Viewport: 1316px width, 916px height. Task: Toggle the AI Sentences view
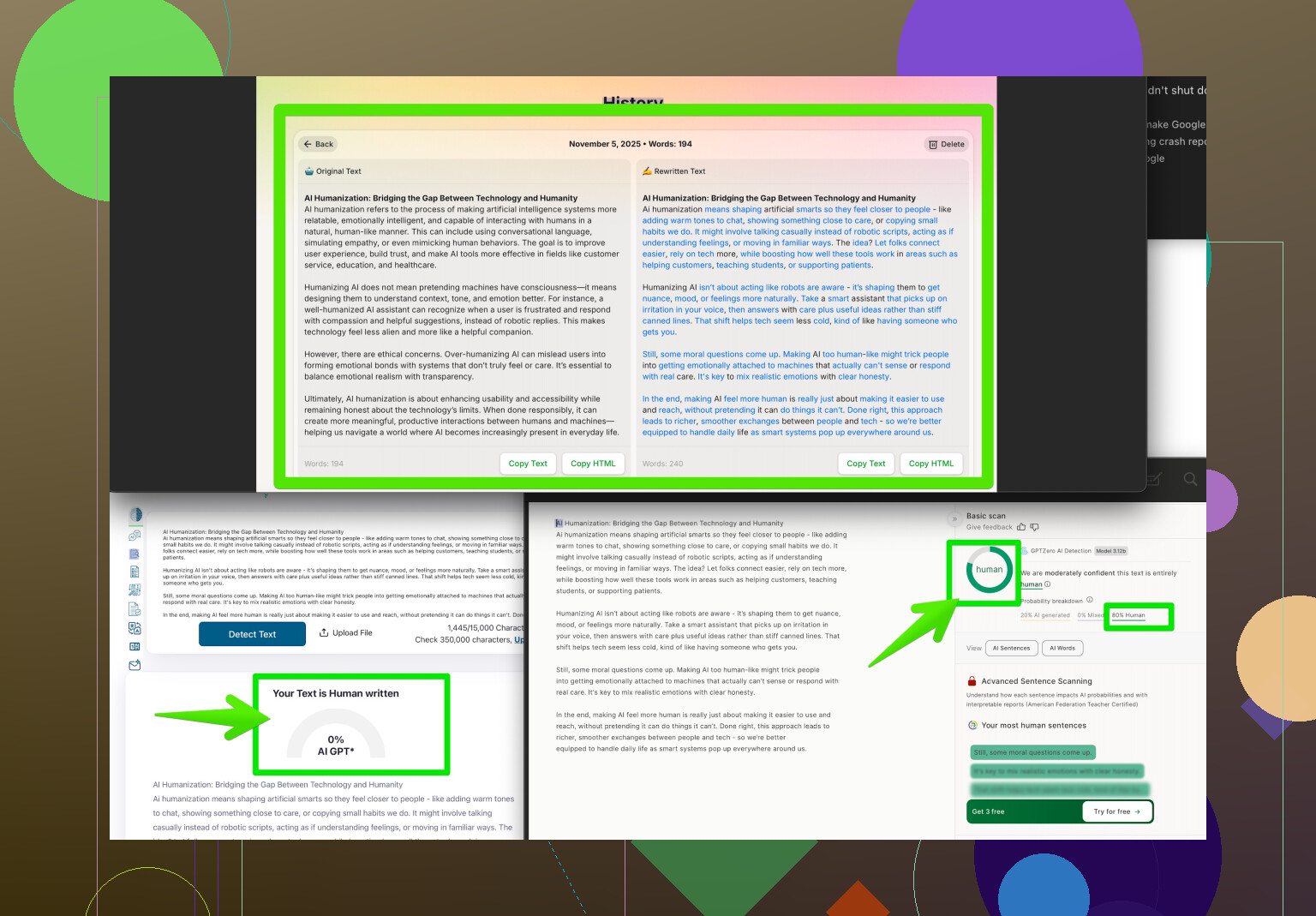click(1011, 648)
